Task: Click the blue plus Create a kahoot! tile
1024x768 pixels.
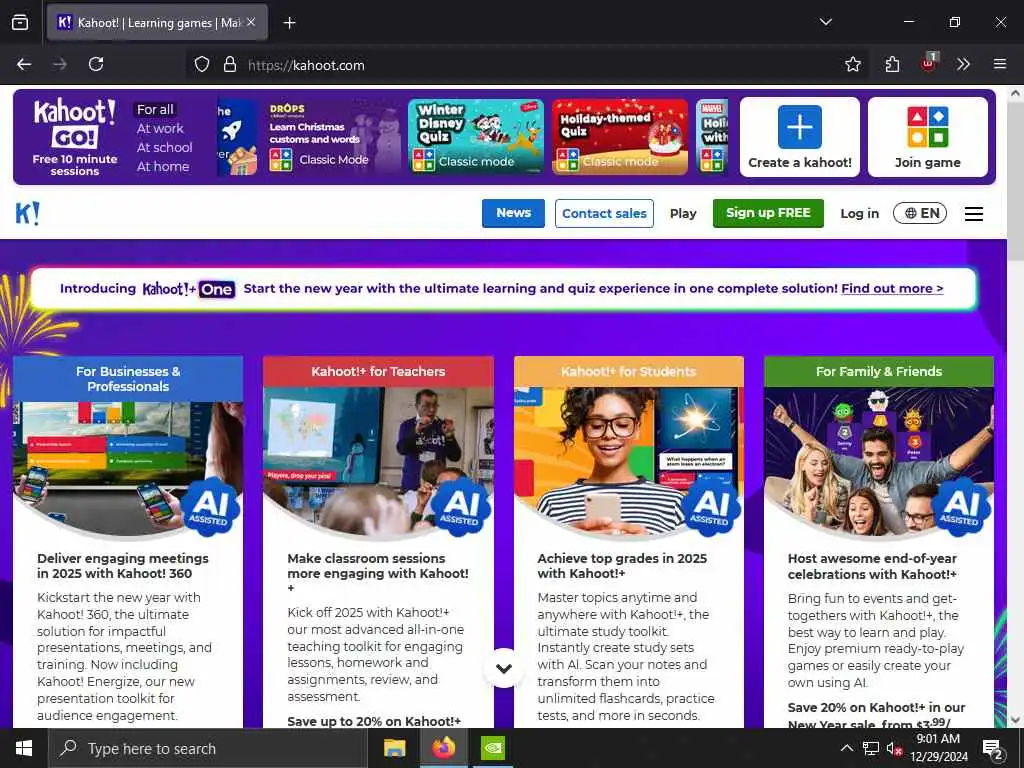Action: click(x=800, y=137)
